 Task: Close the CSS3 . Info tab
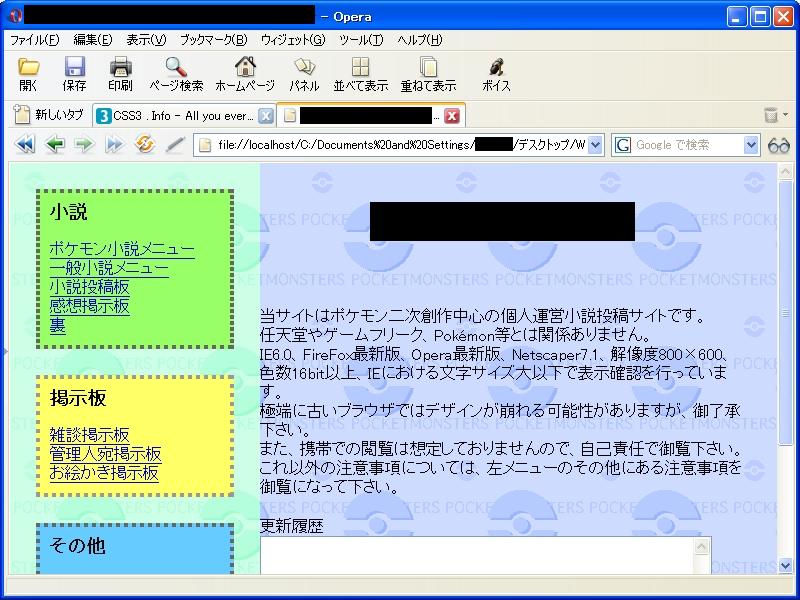266,116
